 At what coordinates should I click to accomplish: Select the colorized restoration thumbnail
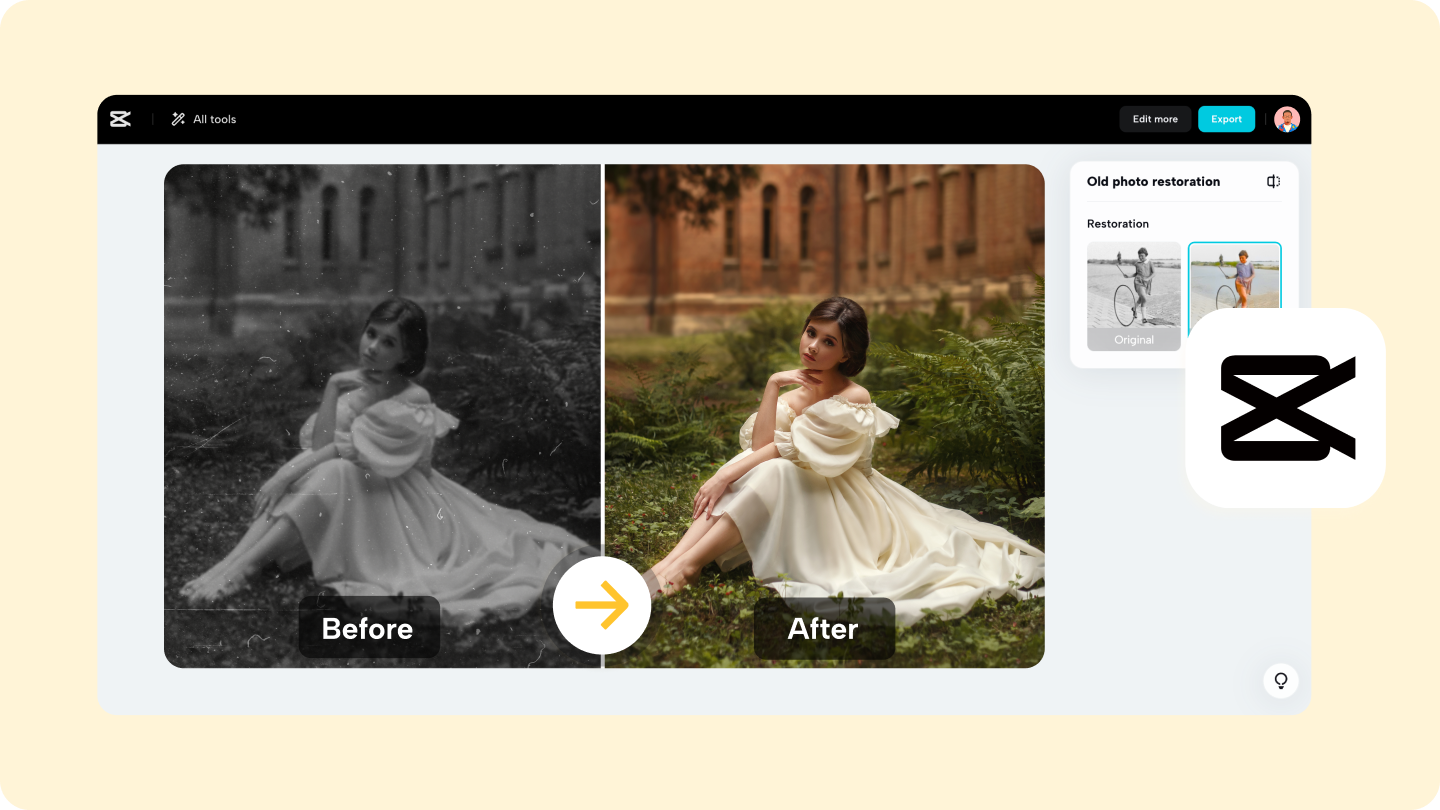(1234, 276)
